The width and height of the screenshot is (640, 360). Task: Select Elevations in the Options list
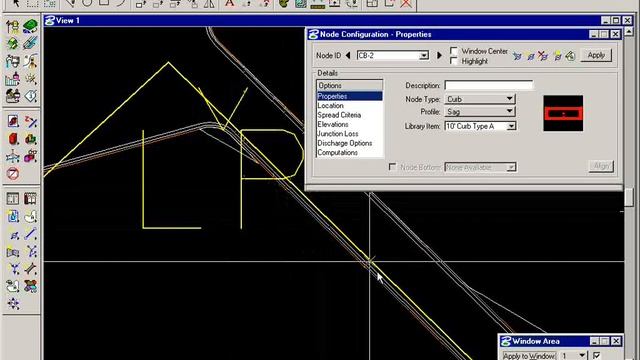[350, 124]
